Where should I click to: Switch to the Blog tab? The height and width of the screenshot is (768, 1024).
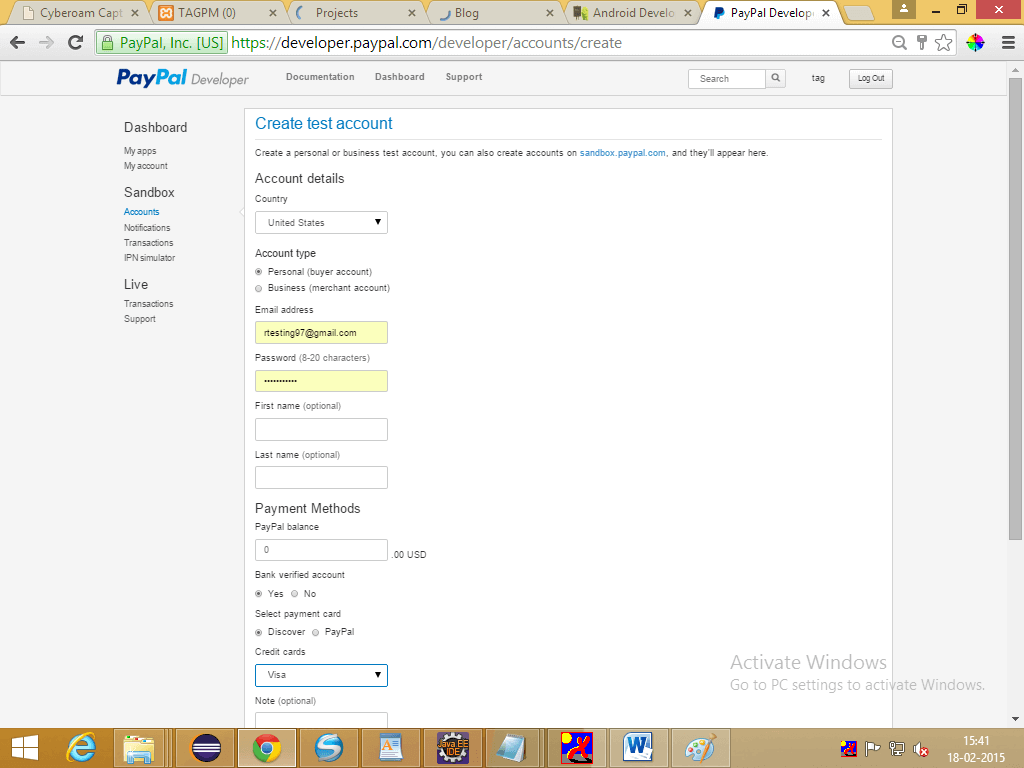(x=494, y=13)
